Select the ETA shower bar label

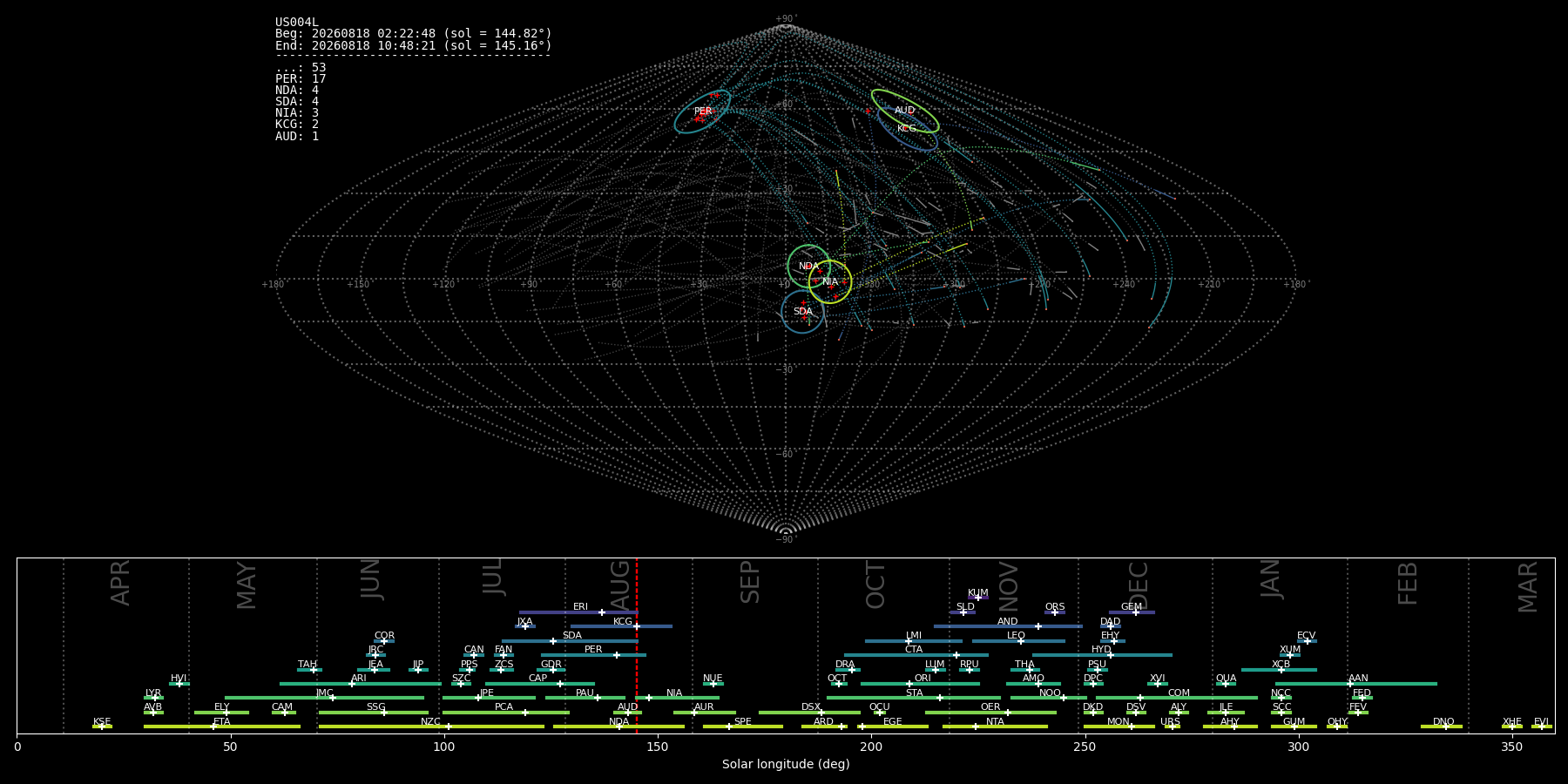[x=222, y=721]
